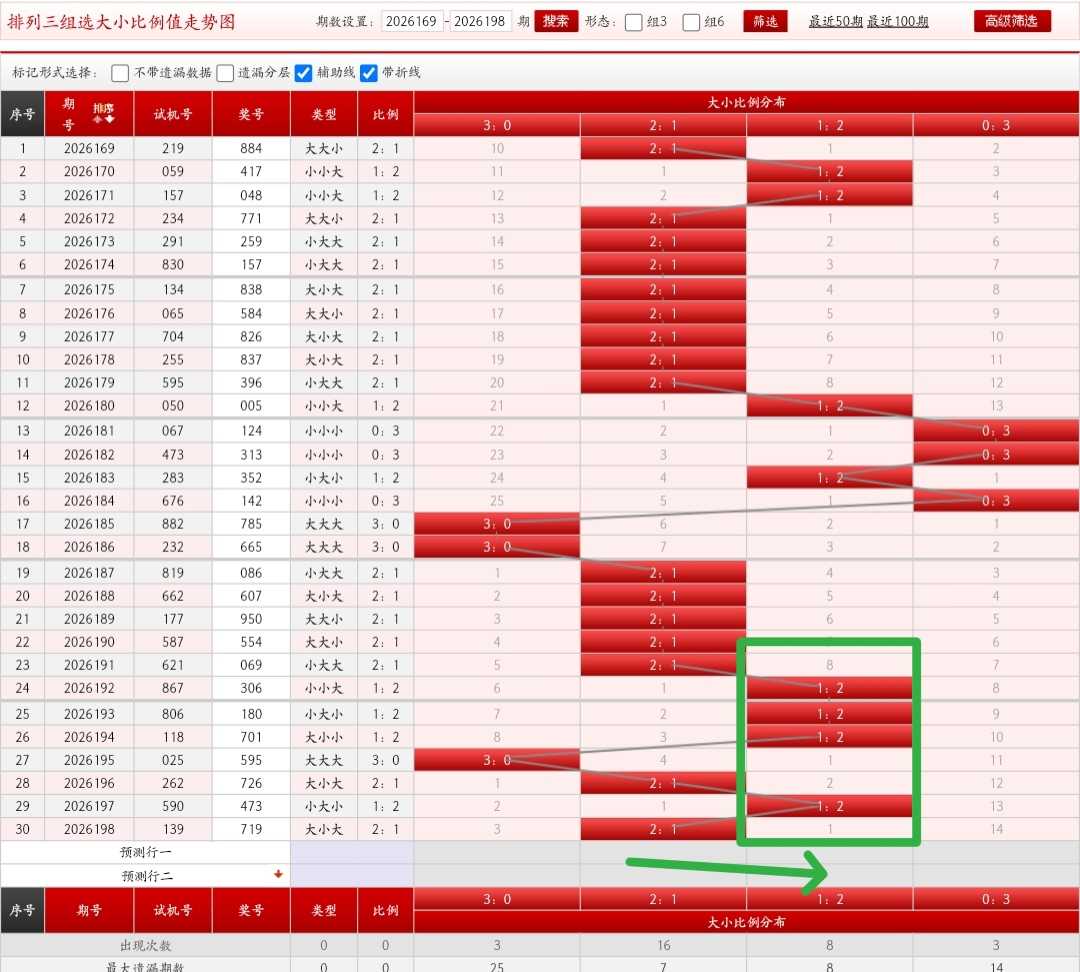Click the 筛选 button
The height and width of the screenshot is (972, 1080).
[x=765, y=21]
